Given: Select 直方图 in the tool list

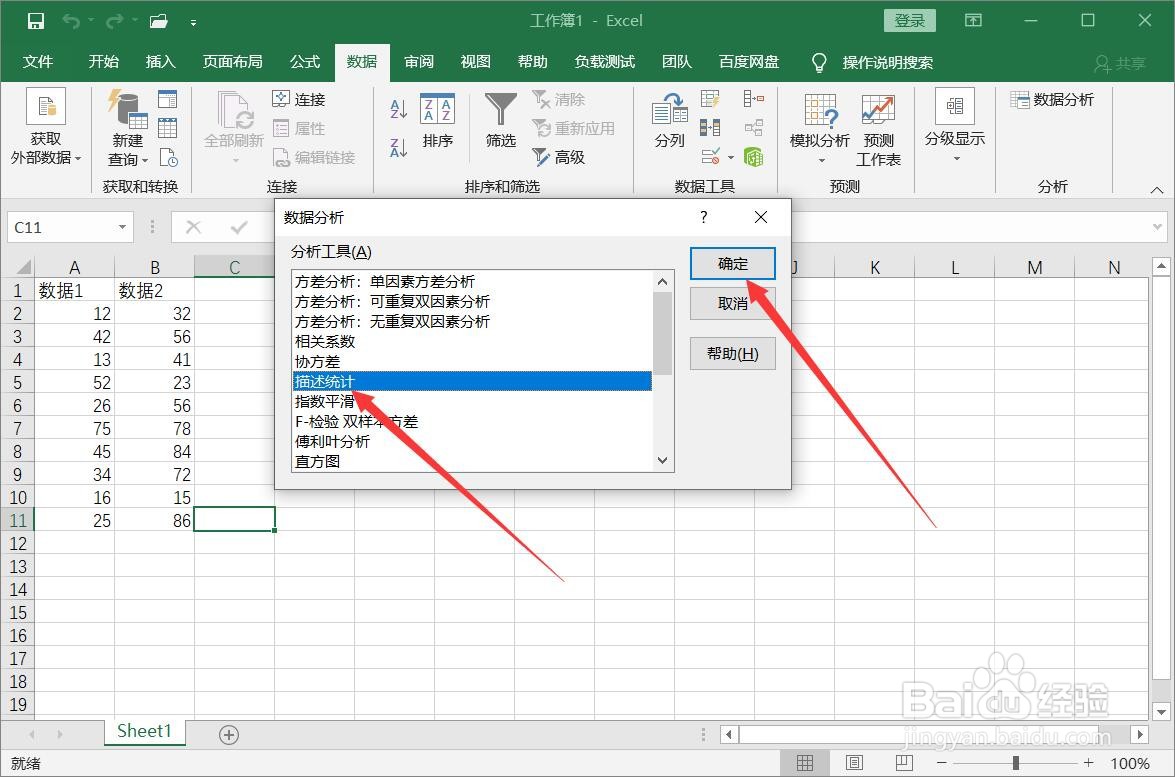Looking at the screenshot, I should pos(472,462).
